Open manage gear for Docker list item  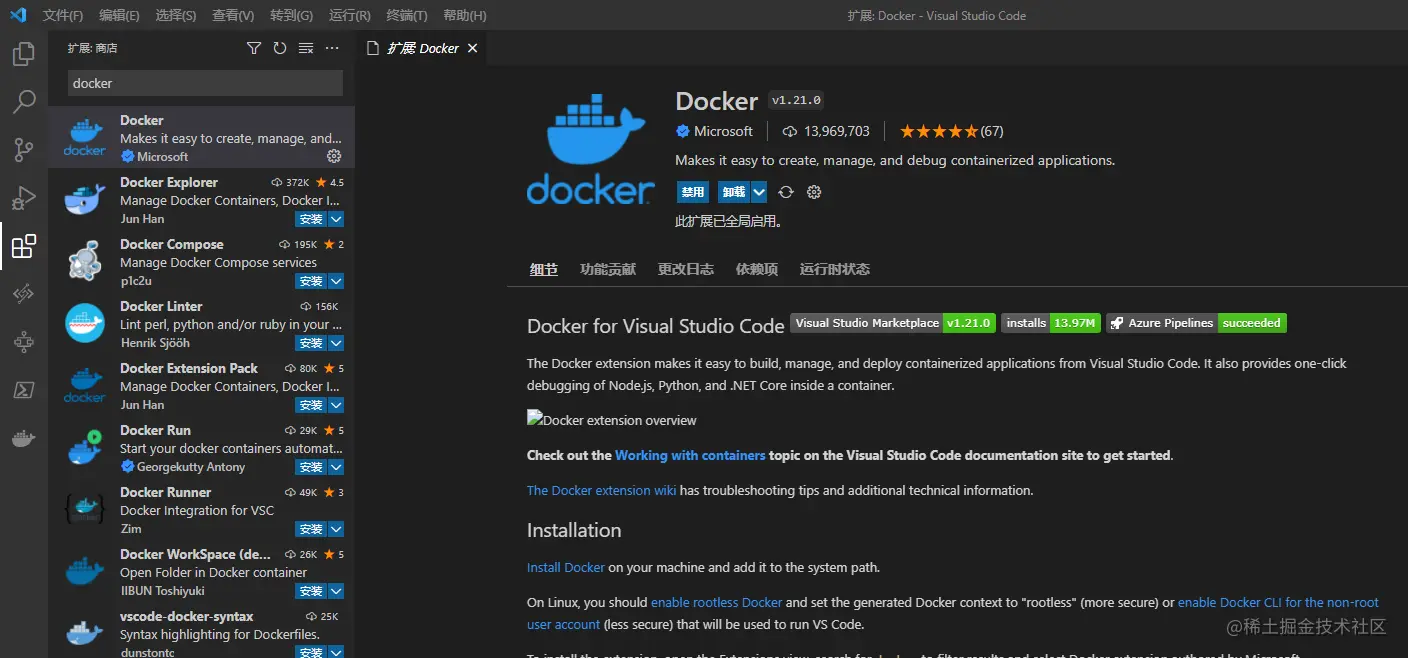tap(334, 156)
